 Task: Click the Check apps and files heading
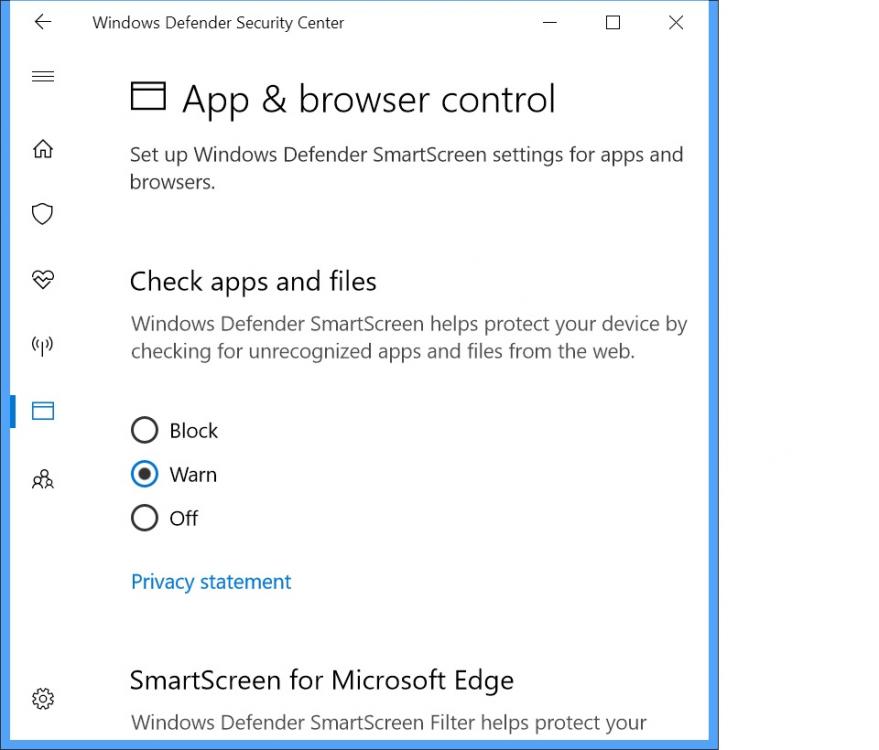(253, 281)
